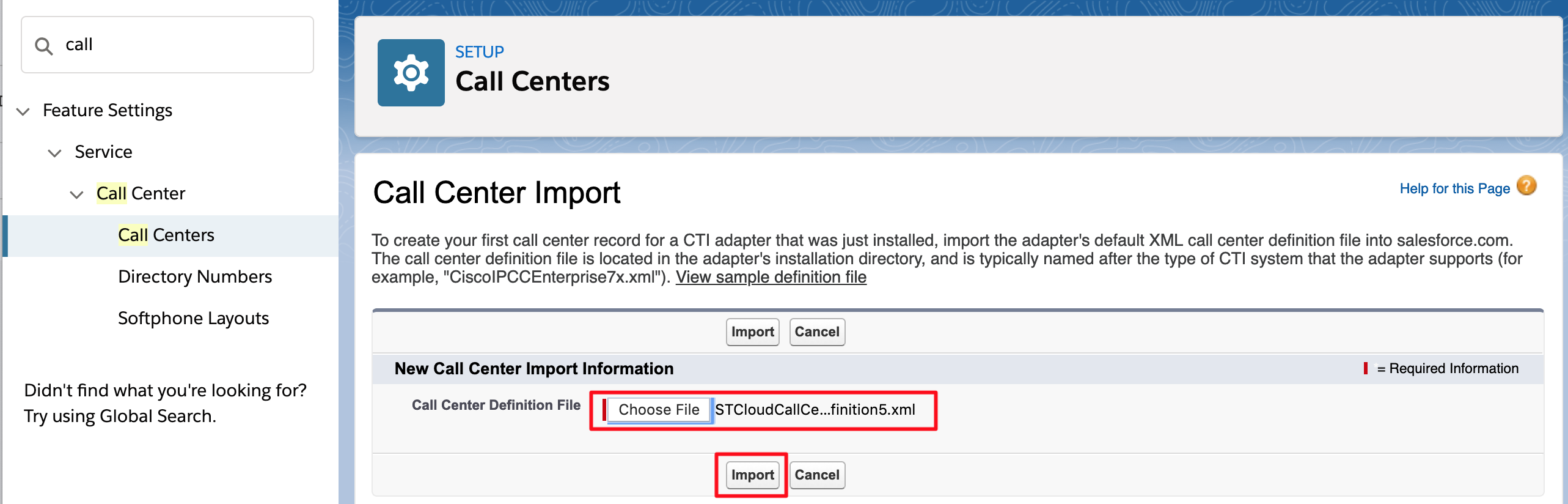Open Softphone Layouts page
The image size is (1568, 504).
[193, 319]
